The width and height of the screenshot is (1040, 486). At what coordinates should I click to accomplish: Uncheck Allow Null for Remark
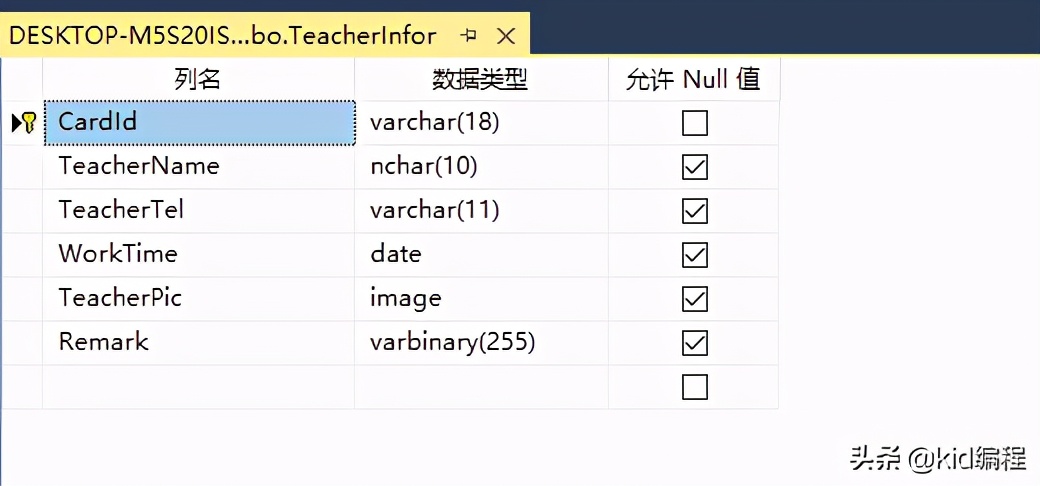click(x=694, y=343)
